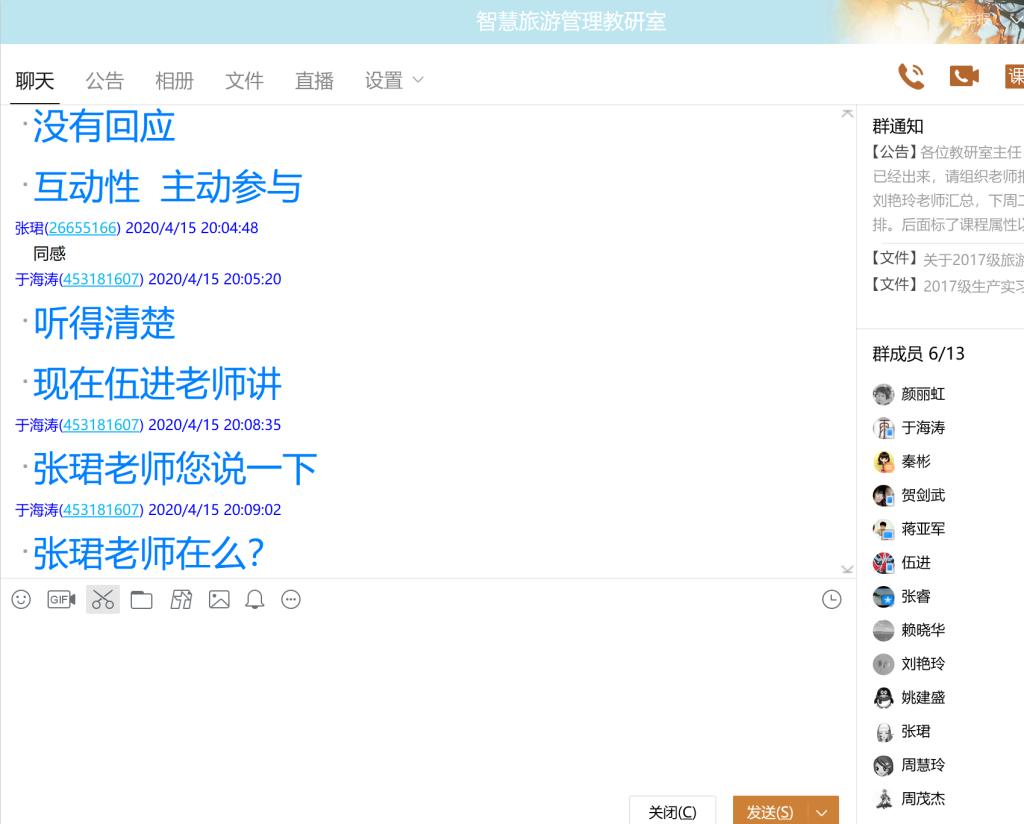The image size is (1024, 824).
Task: Open the emoji picker
Action: click(x=21, y=600)
